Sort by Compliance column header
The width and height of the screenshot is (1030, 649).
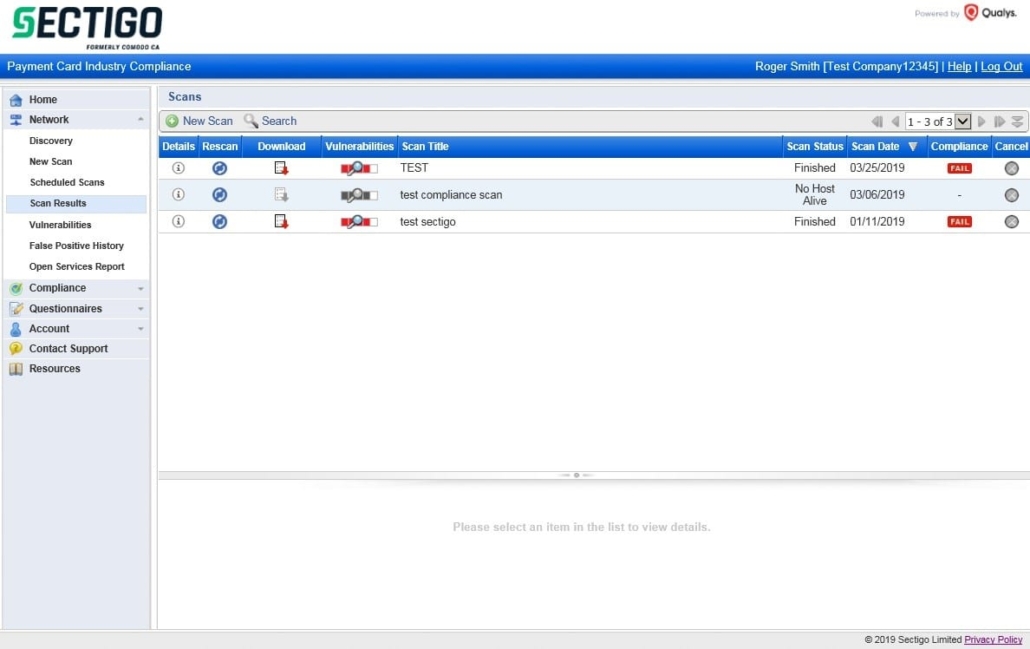(959, 146)
